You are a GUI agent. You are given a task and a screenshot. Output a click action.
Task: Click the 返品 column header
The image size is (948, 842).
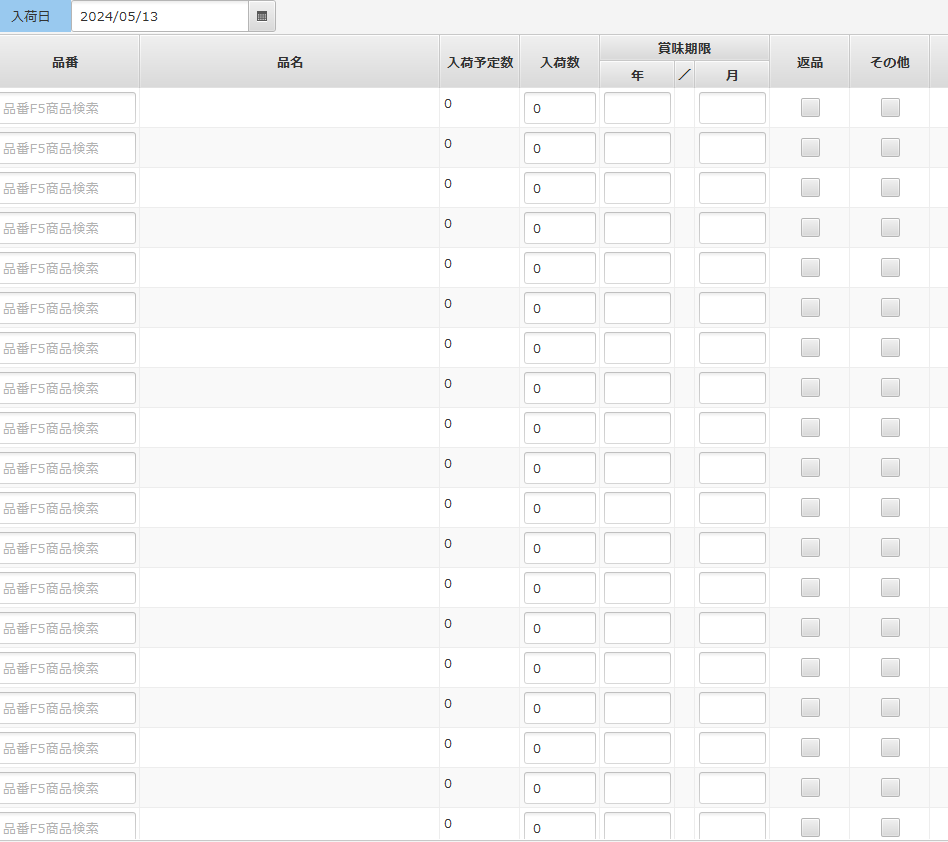(x=810, y=62)
